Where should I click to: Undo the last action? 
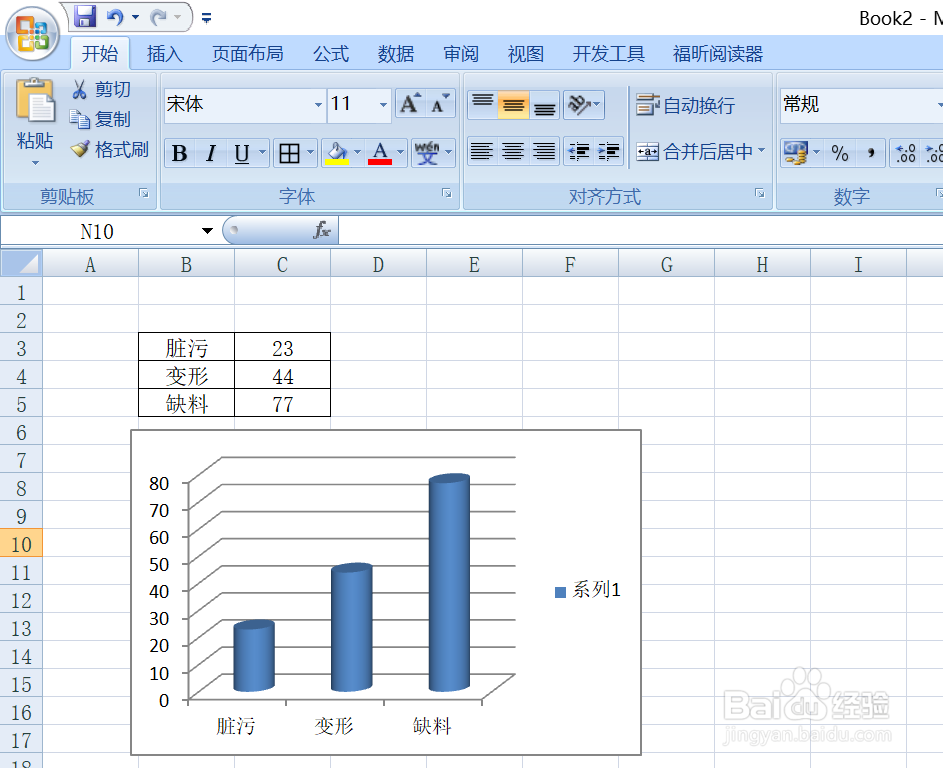coord(115,17)
